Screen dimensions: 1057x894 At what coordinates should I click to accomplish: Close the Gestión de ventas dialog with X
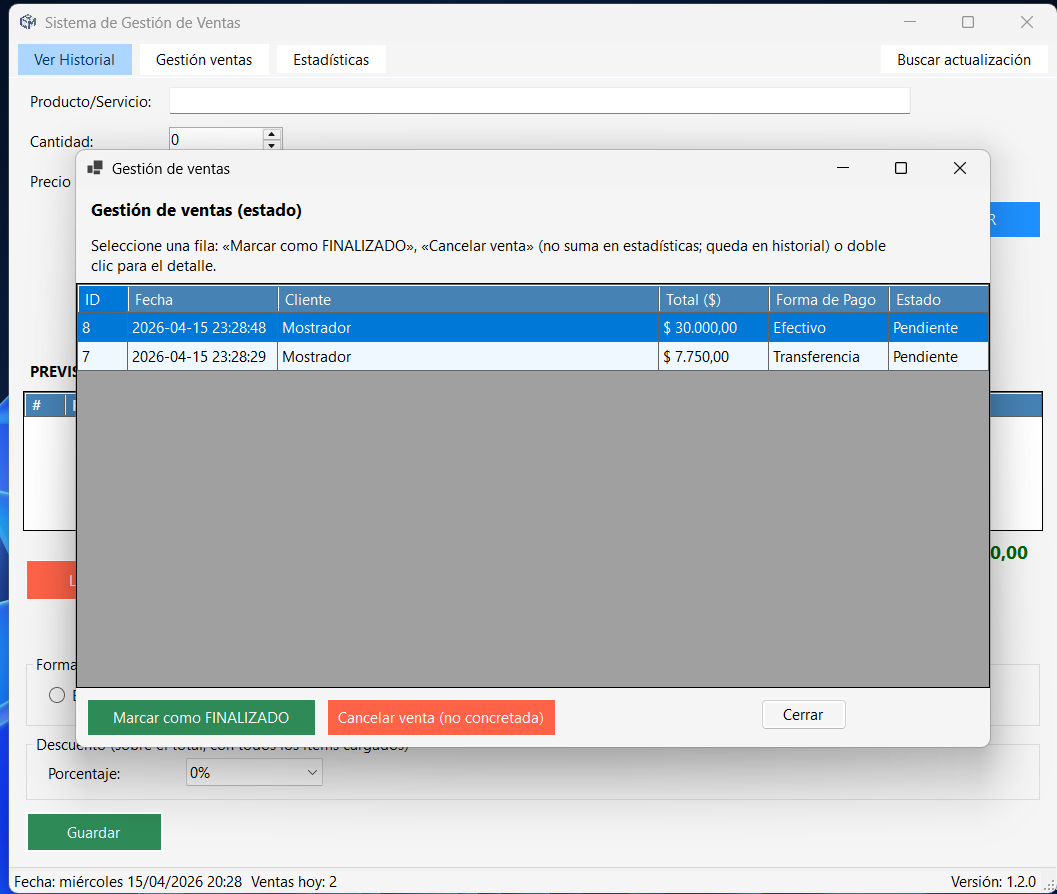pyautogui.click(x=960, y=168)
